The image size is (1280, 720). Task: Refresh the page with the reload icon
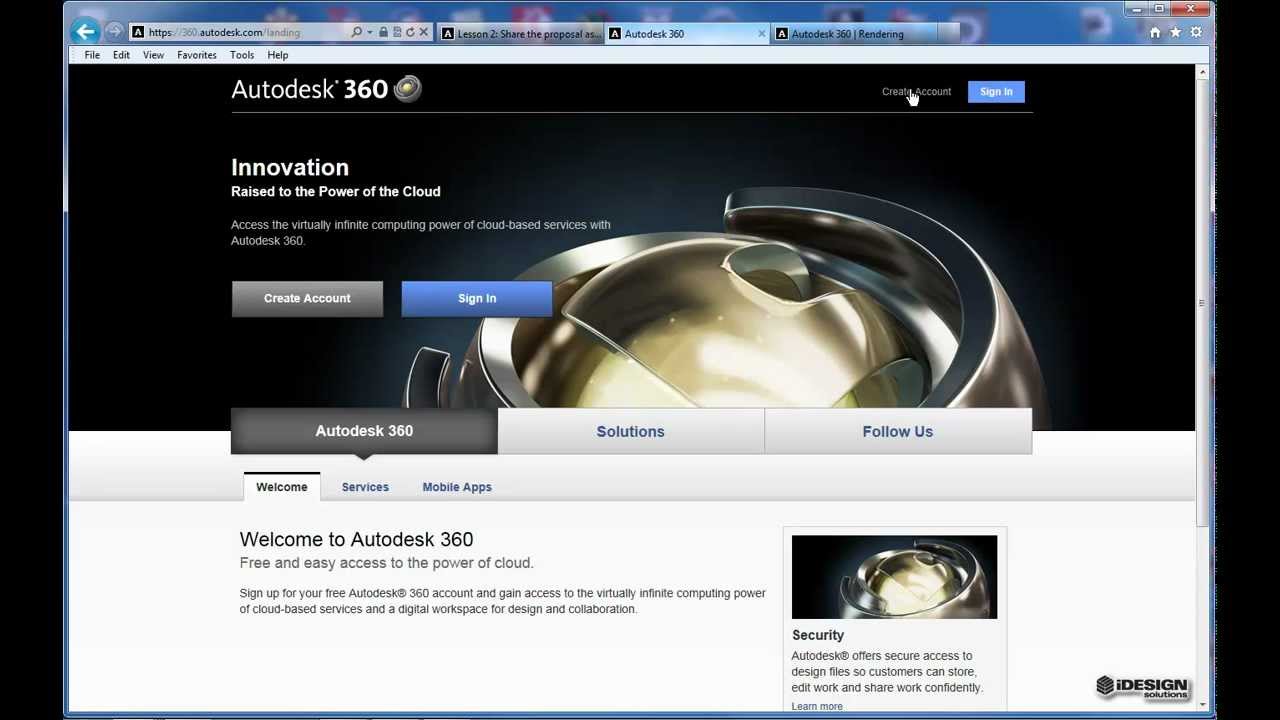point(410,33)
